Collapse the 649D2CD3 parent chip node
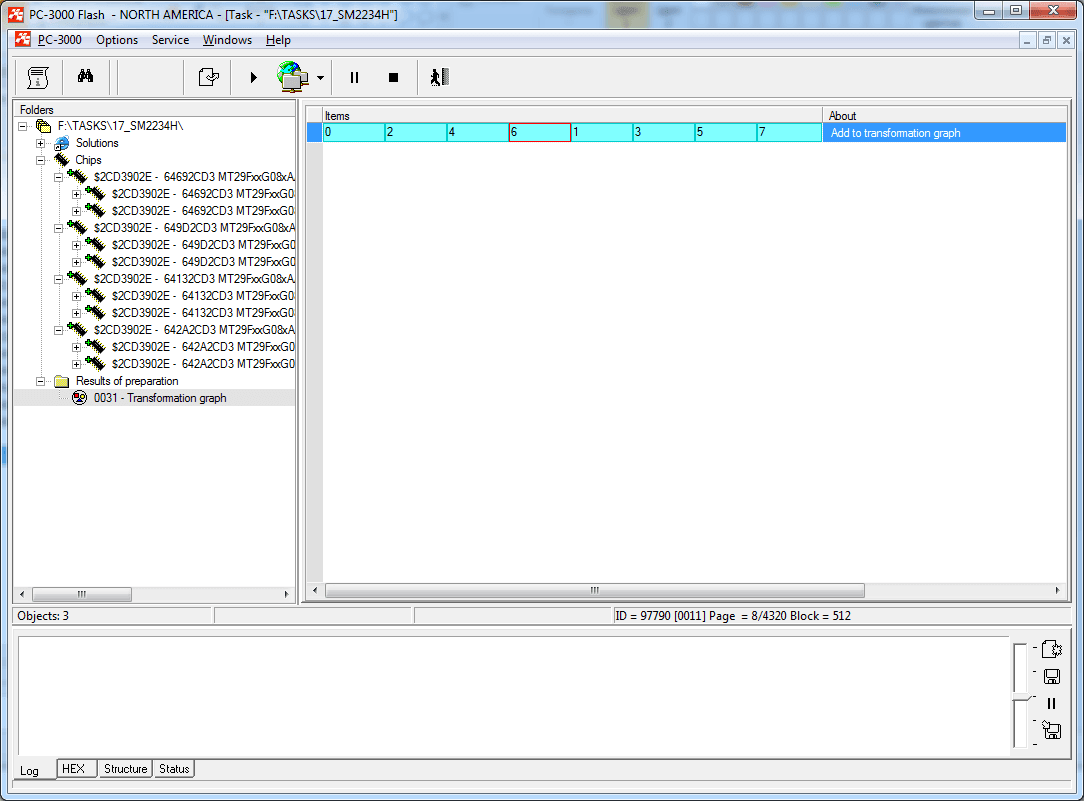Screen dimensions: 1084x801 [59, 228]
